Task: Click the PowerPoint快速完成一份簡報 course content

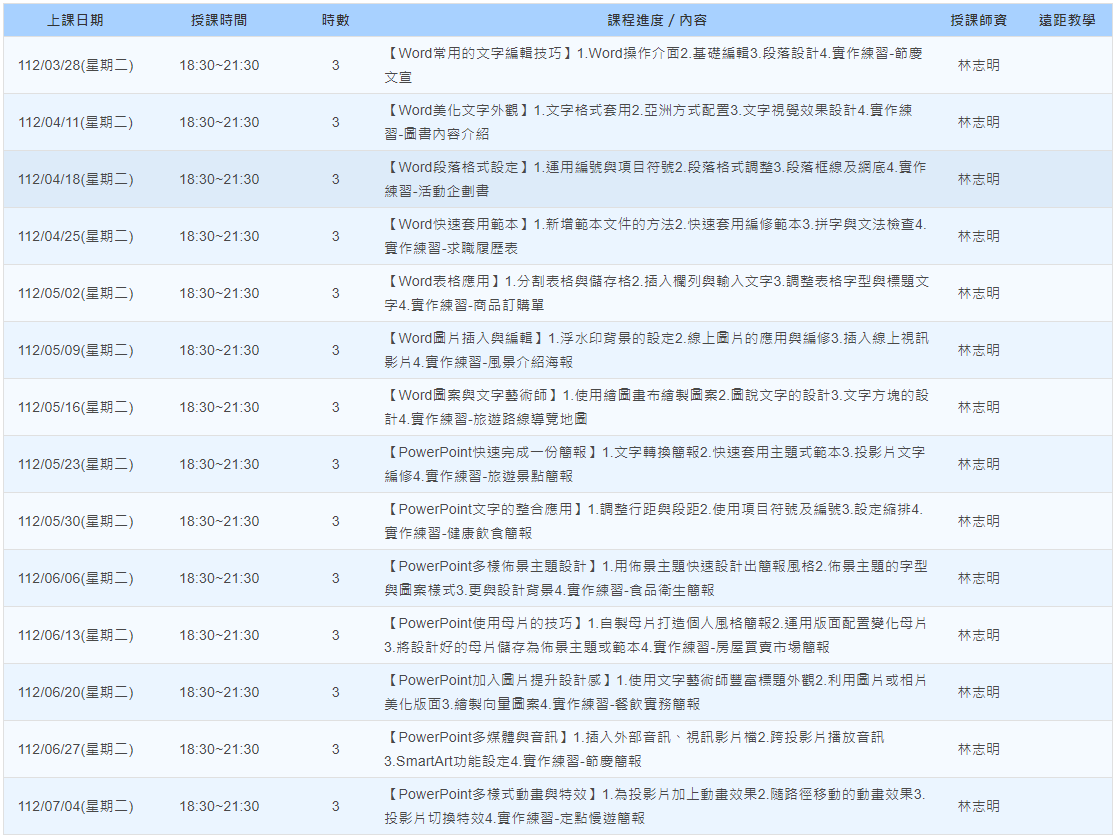Action: point(655,464)
